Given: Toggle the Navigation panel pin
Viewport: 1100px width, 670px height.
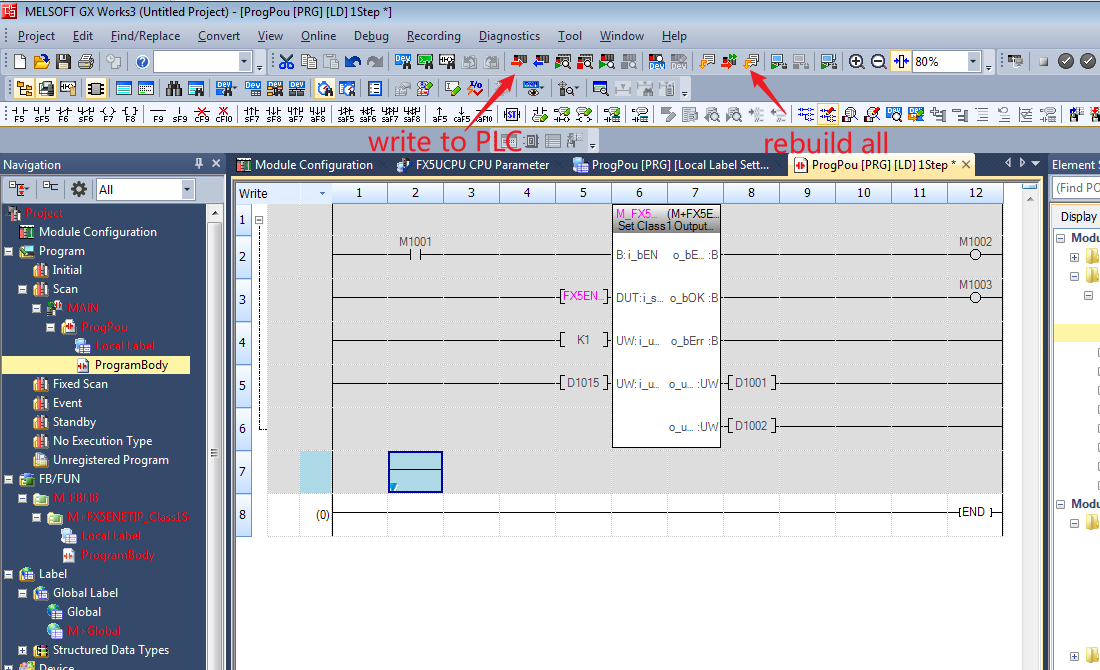Looking at the screenshot, I should [199, 164].
